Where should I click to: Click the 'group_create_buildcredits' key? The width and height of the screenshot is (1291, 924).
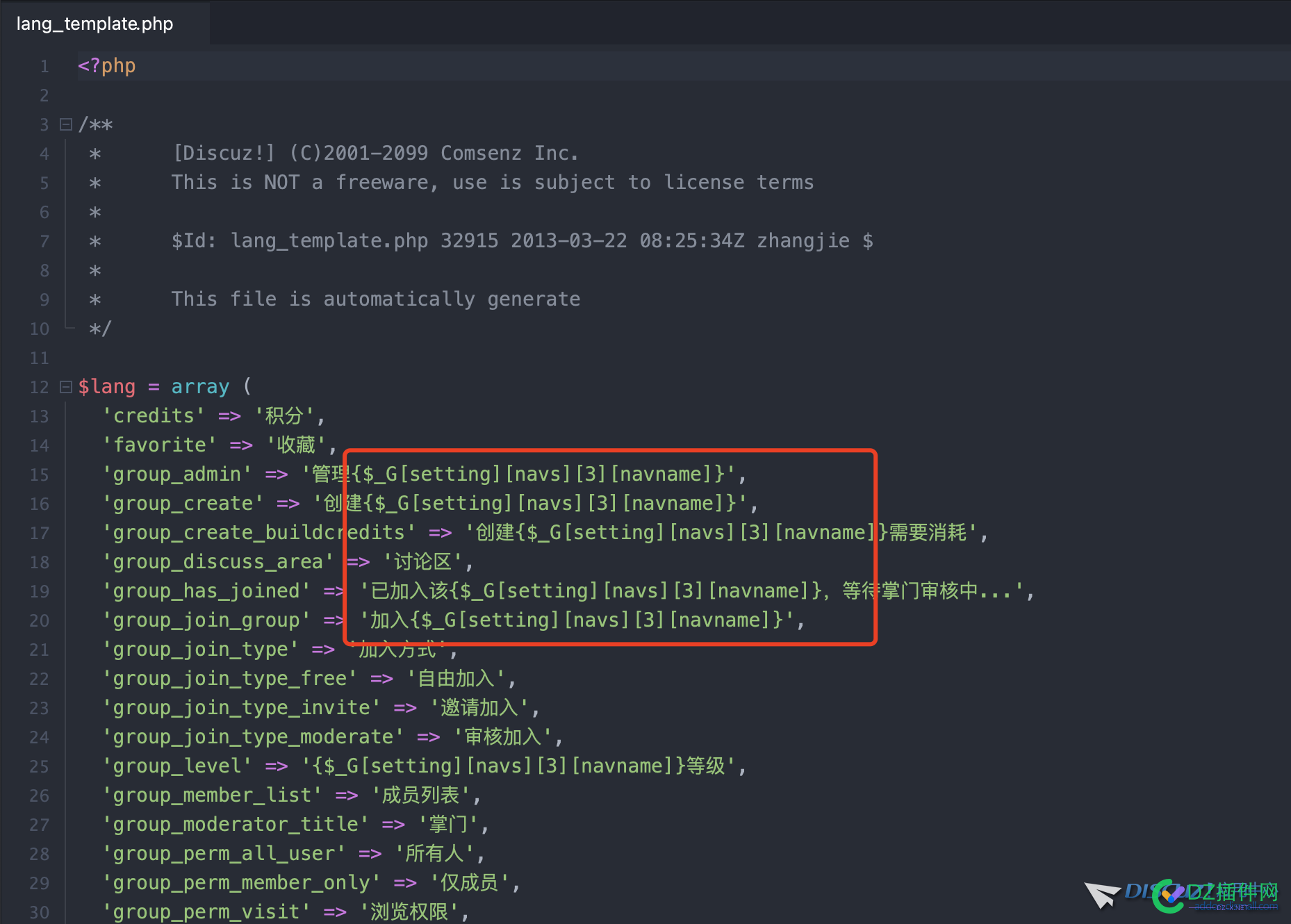(258, 532)
